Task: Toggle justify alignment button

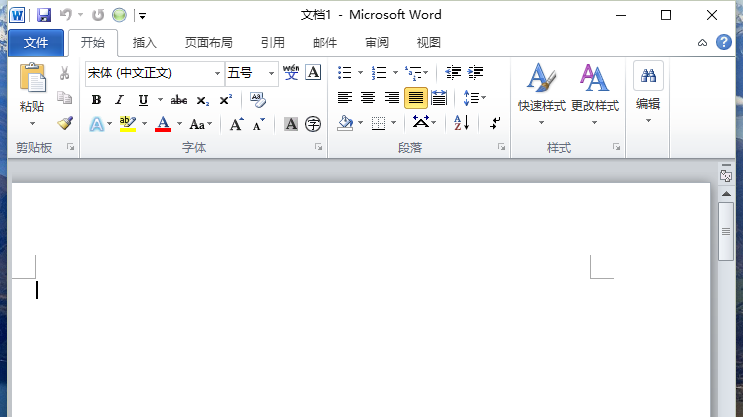Action: tap(416, 98)
